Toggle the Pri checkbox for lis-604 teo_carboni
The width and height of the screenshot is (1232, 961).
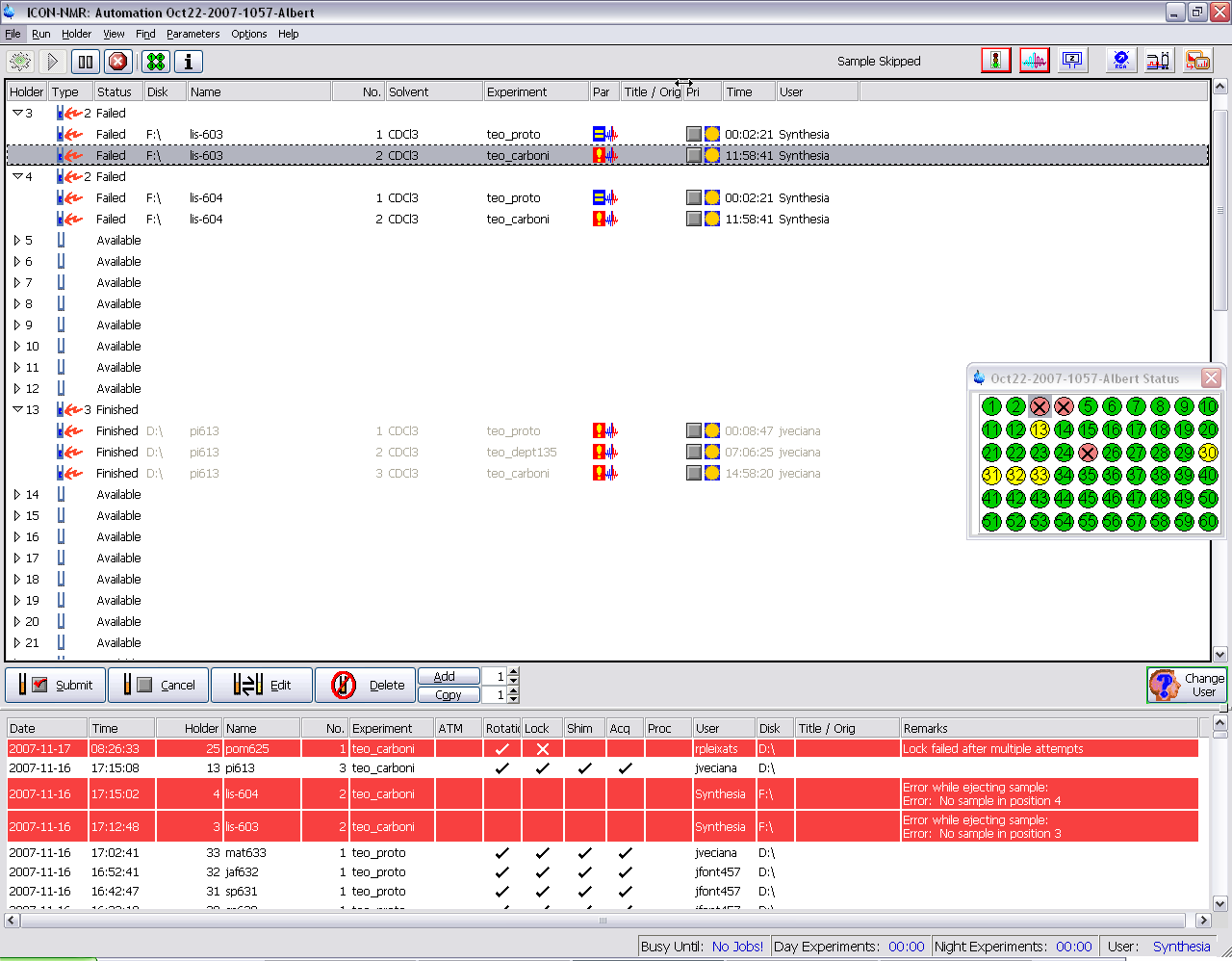(x=694, y=219)
